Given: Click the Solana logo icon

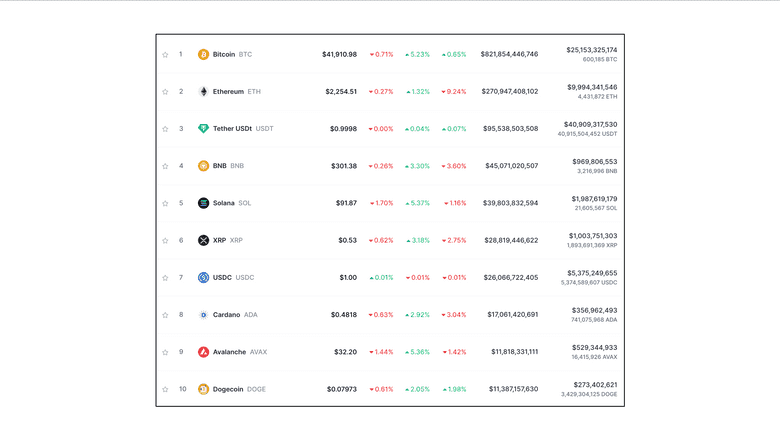Looking at the screenshot, I should coord(204,203).
